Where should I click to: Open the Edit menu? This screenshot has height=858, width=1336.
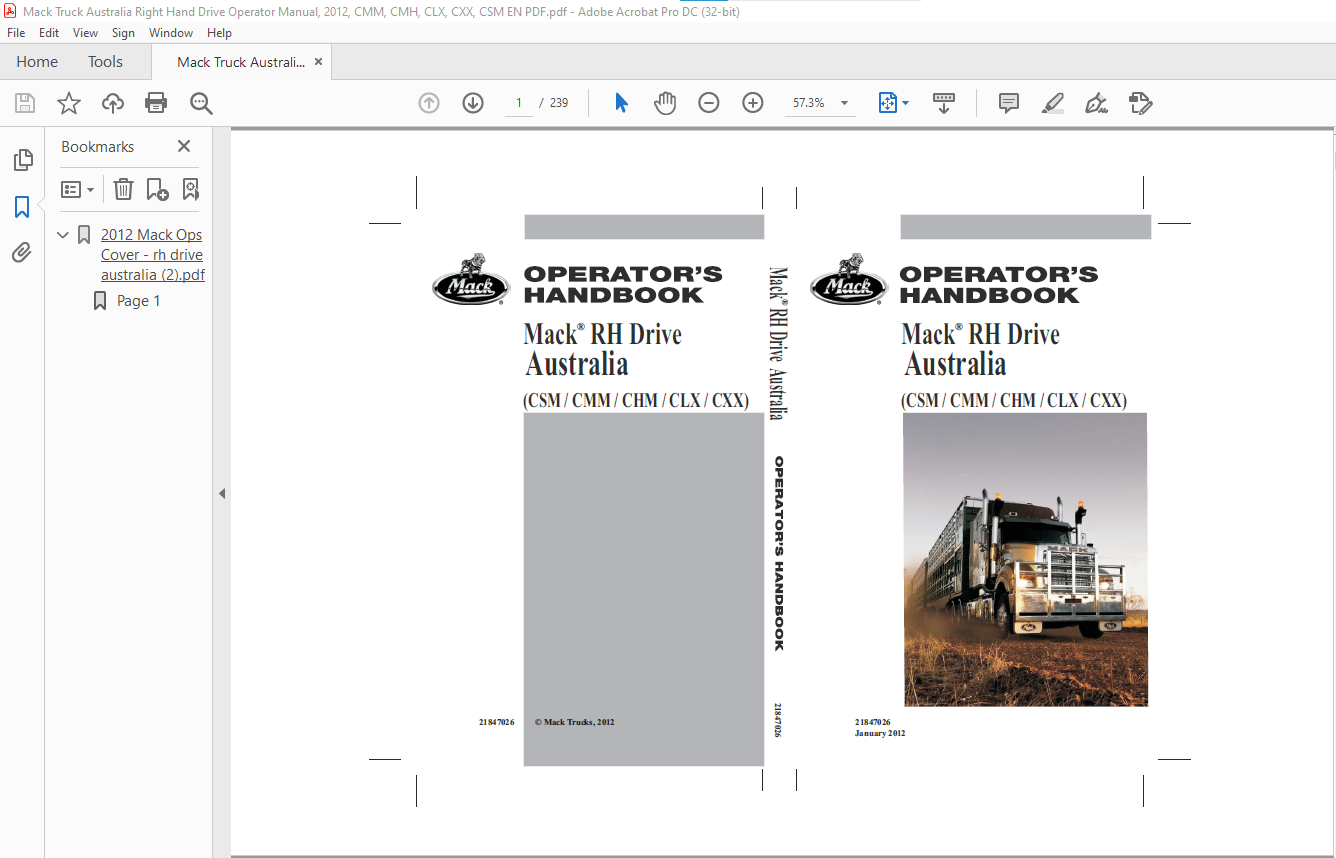click(49, 33)
